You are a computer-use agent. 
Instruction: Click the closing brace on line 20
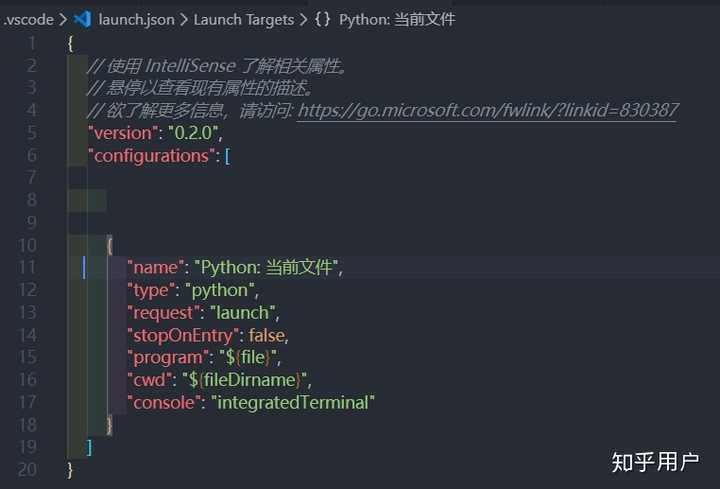point(70,470)
